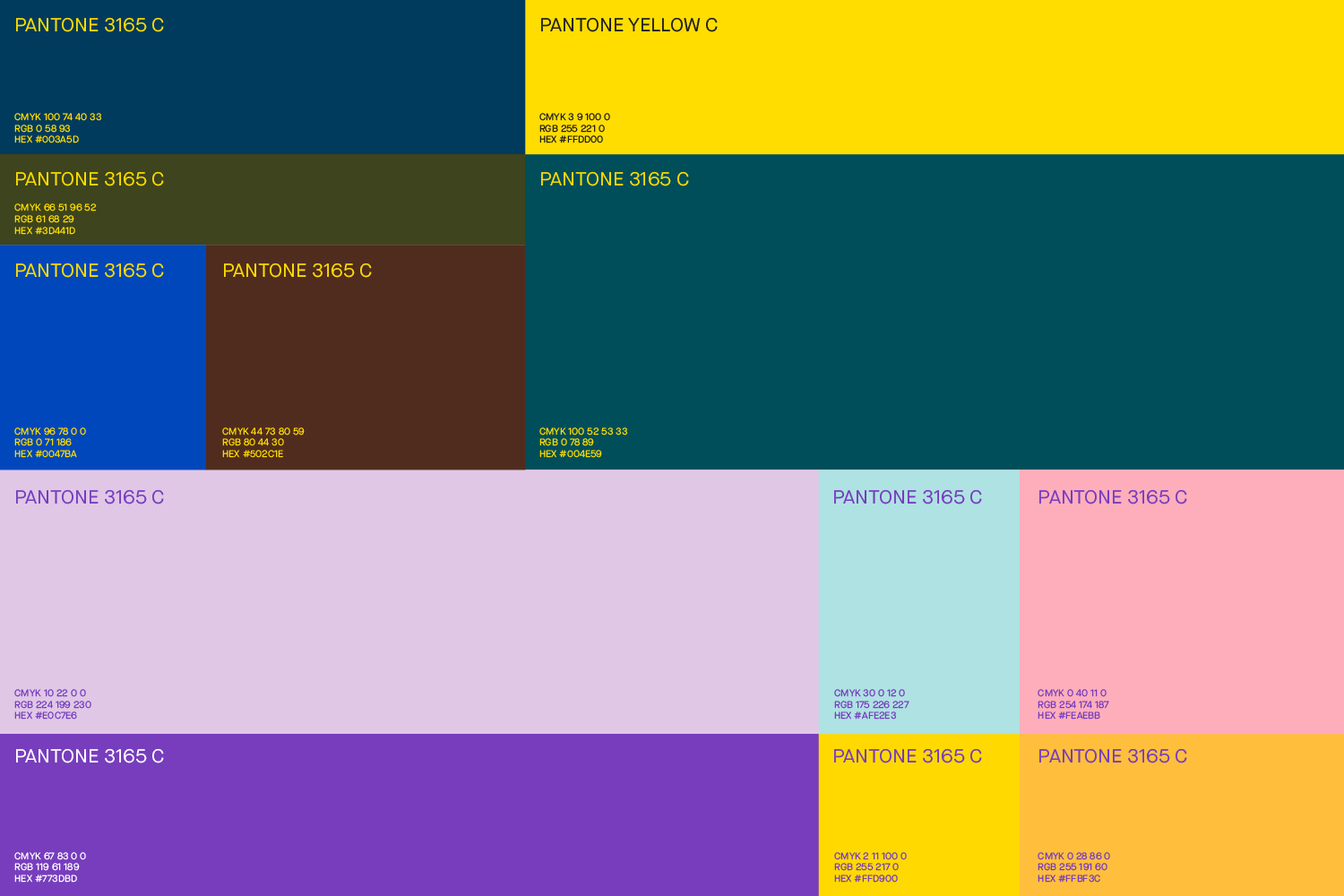Click the value RGB 61 68 29

point(44,220)
